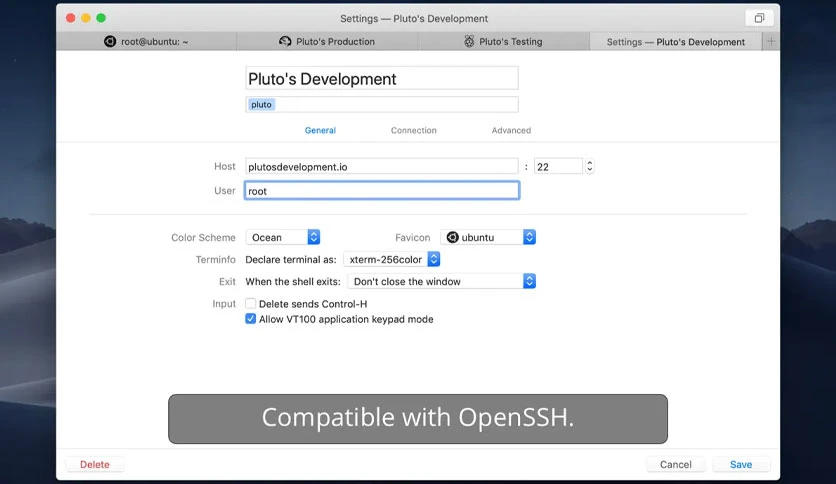Select the Settings — Pluto's Development tab

pos(676,42)
